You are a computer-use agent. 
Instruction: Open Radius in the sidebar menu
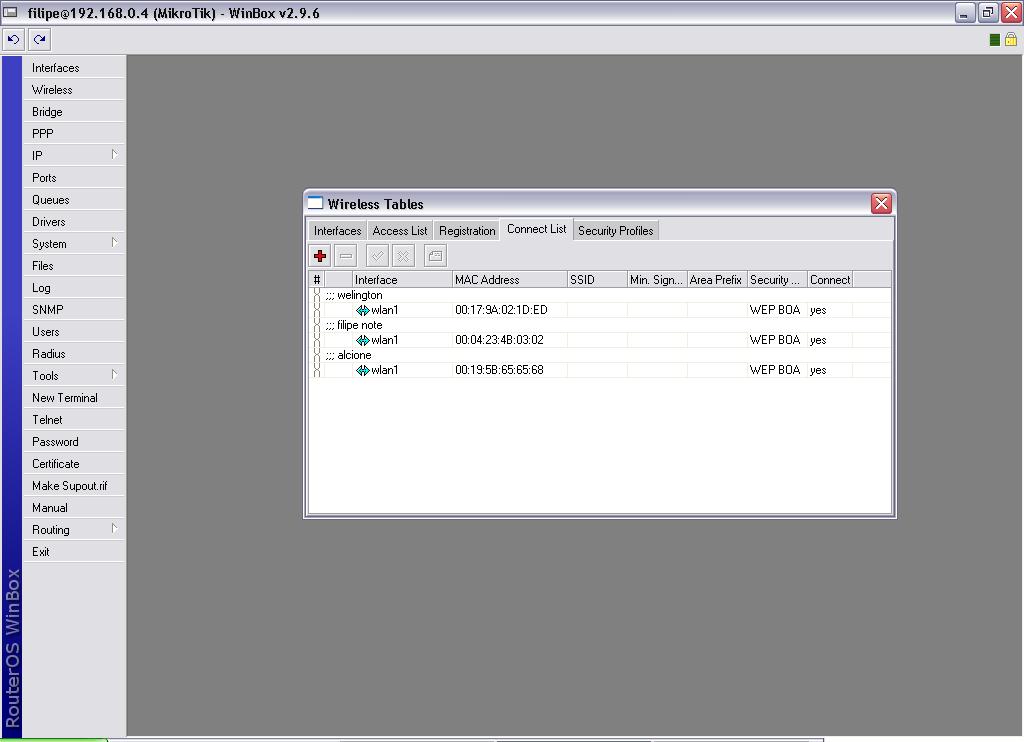[x=74, y=354]
